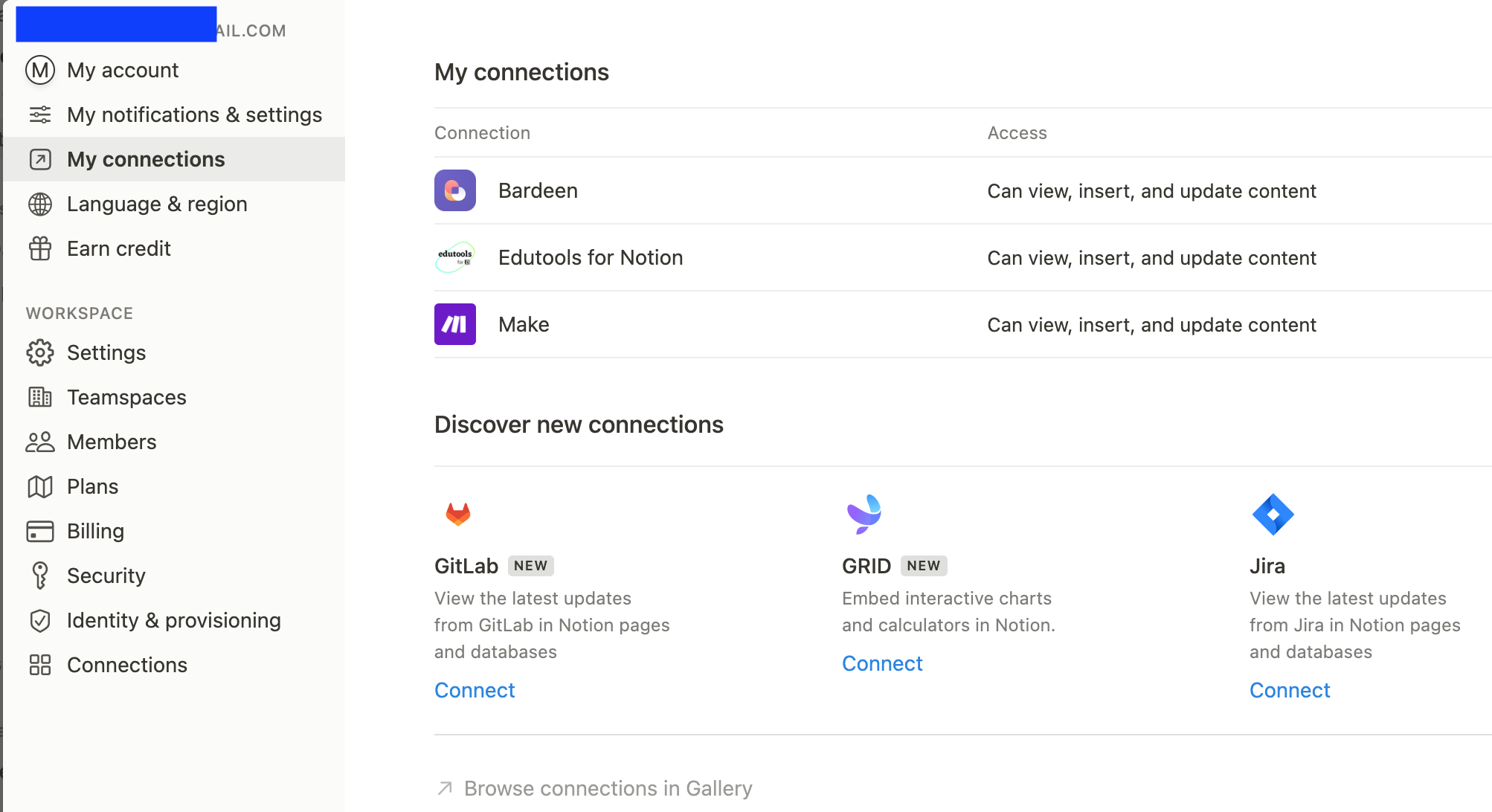This screenshot has height=812, width=1492.
Task: Click the NEW badge beside GRID
Action: coord(924,566)
